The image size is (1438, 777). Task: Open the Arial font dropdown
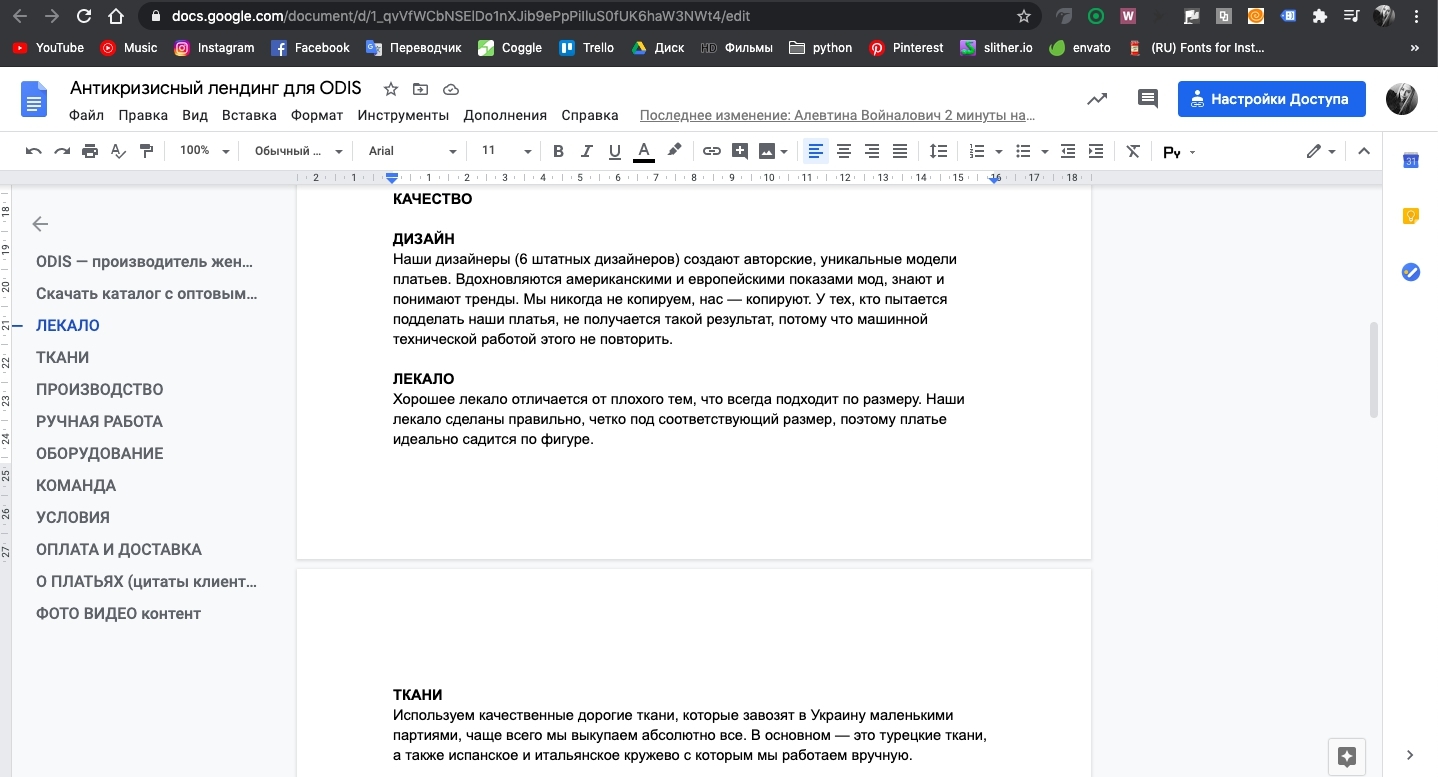[x=411, y=151]
